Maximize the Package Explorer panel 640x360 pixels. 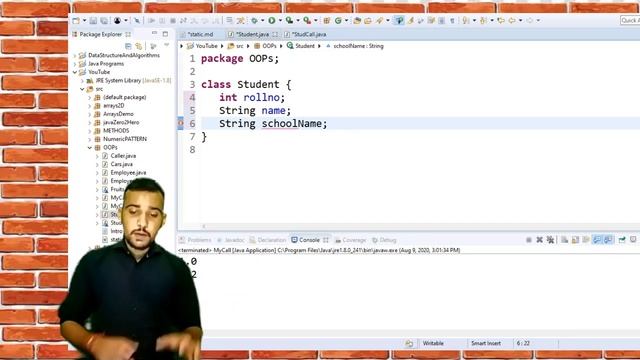pyautogui.click(x=165, y=34)
